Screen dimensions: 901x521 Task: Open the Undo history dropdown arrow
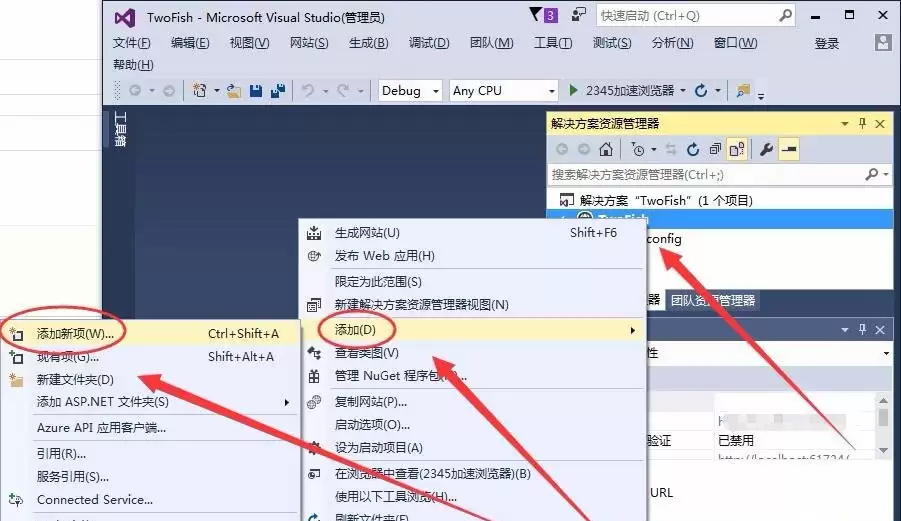[325, 91]
